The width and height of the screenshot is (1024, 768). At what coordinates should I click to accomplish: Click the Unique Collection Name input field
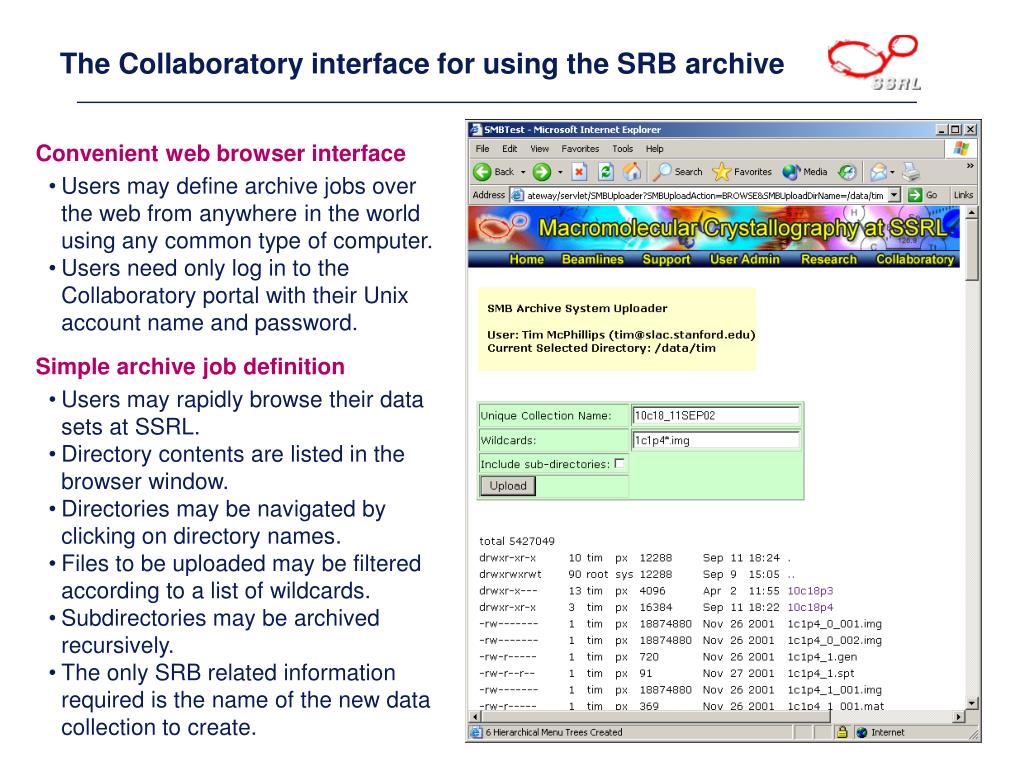point(716,415)
